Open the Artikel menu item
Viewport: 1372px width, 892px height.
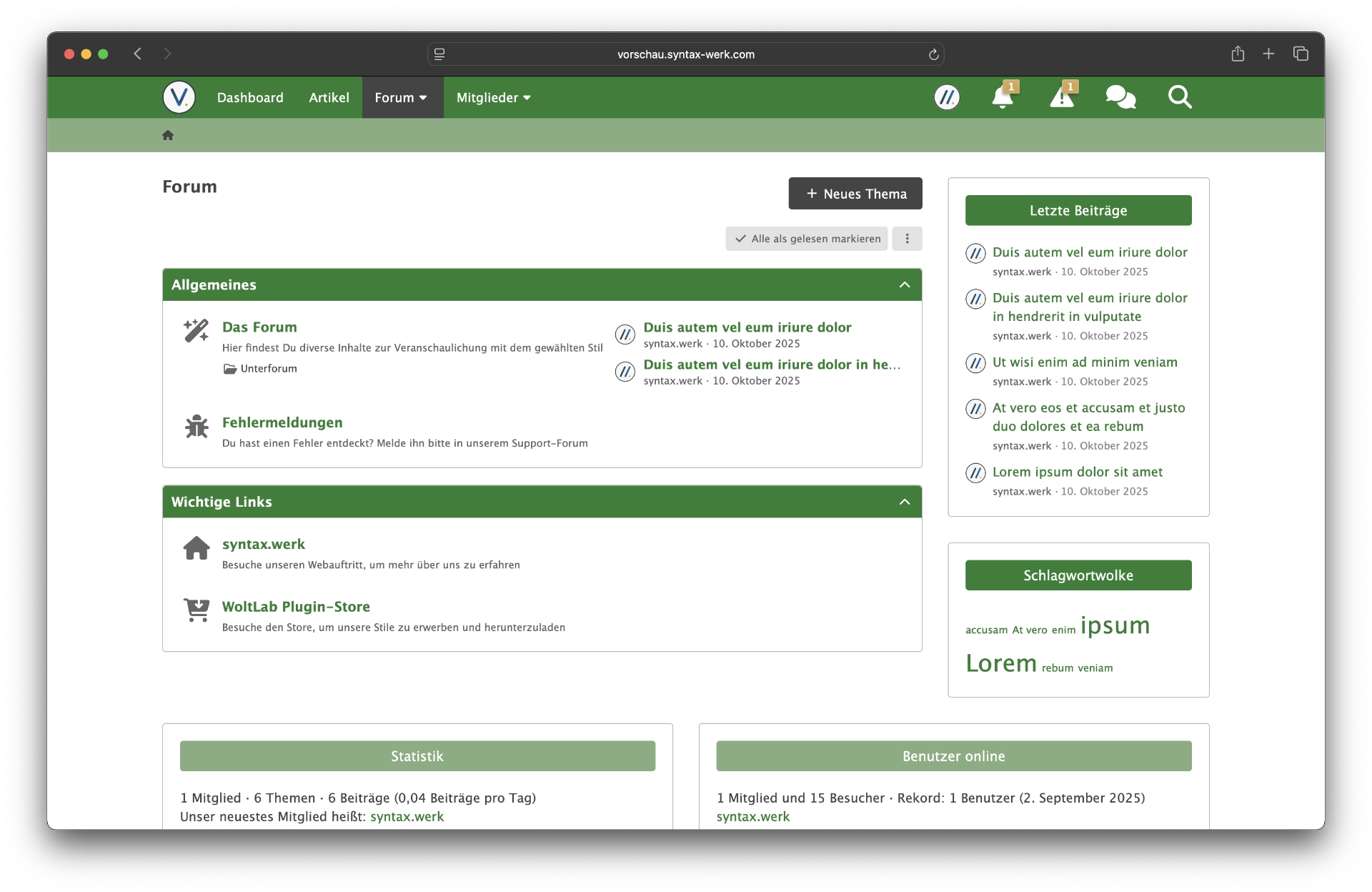[x=329, y=97]
